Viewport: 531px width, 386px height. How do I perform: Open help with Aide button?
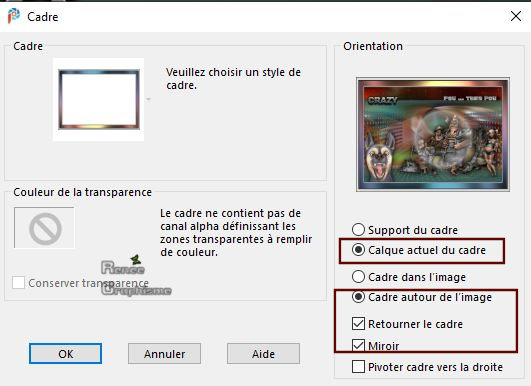pos(263,354)
